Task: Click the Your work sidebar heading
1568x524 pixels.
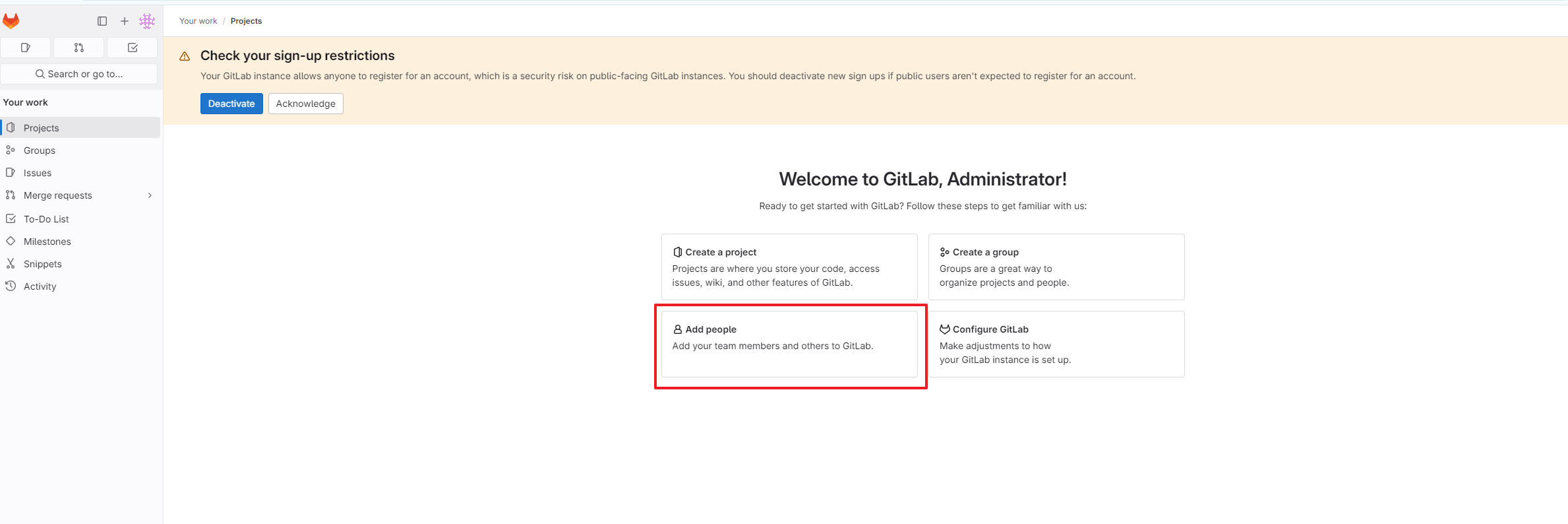Action: (x=26, y=102)
